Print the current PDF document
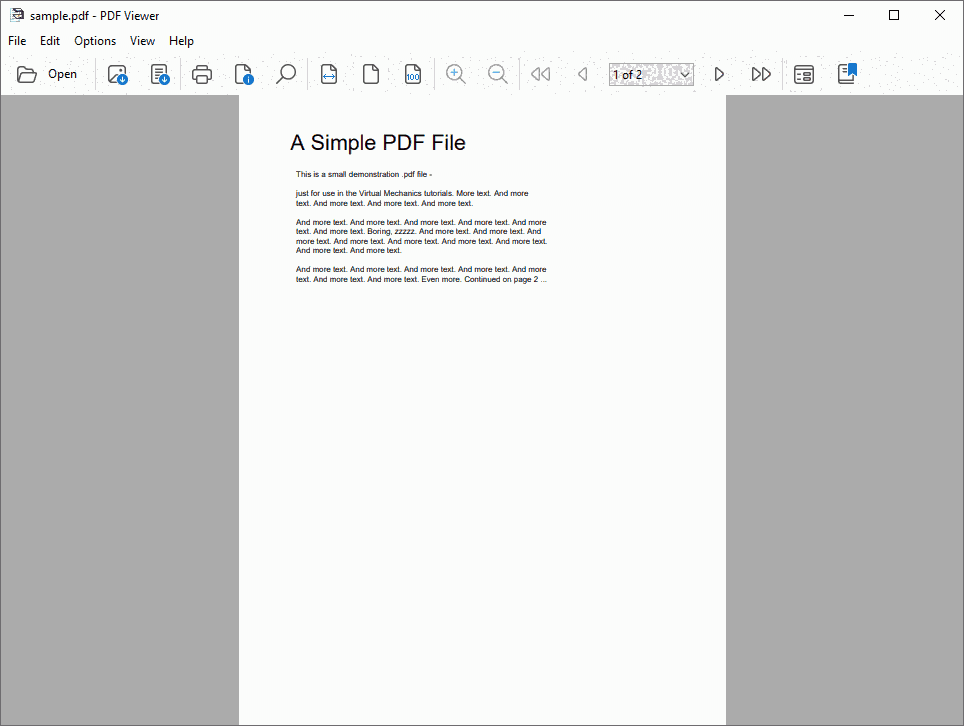 click(201, 73)
